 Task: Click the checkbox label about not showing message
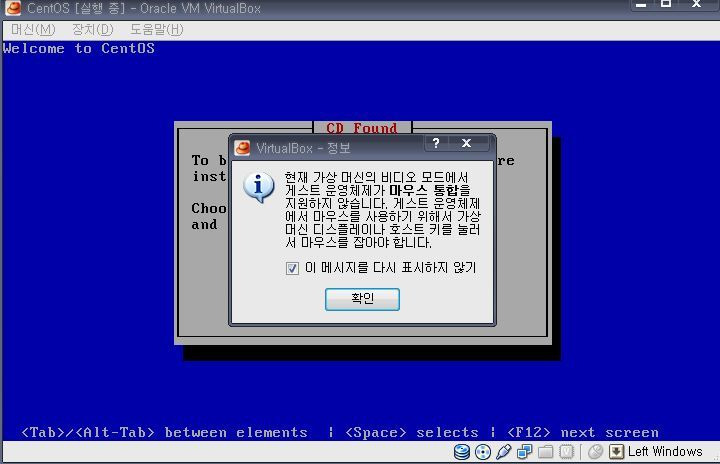[391, 268]
